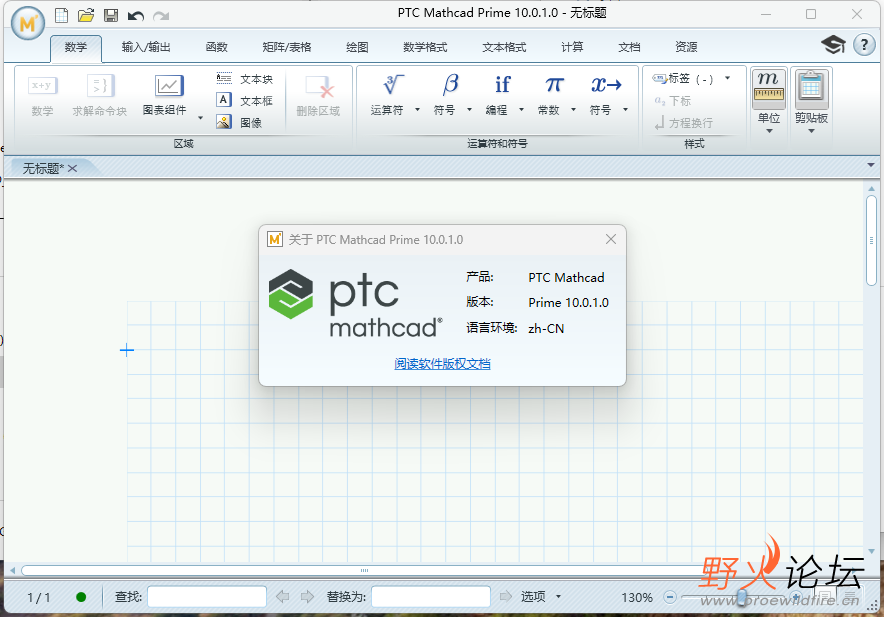
Task: Click the vertical scrollbar thumb
Action: (872, 241)
